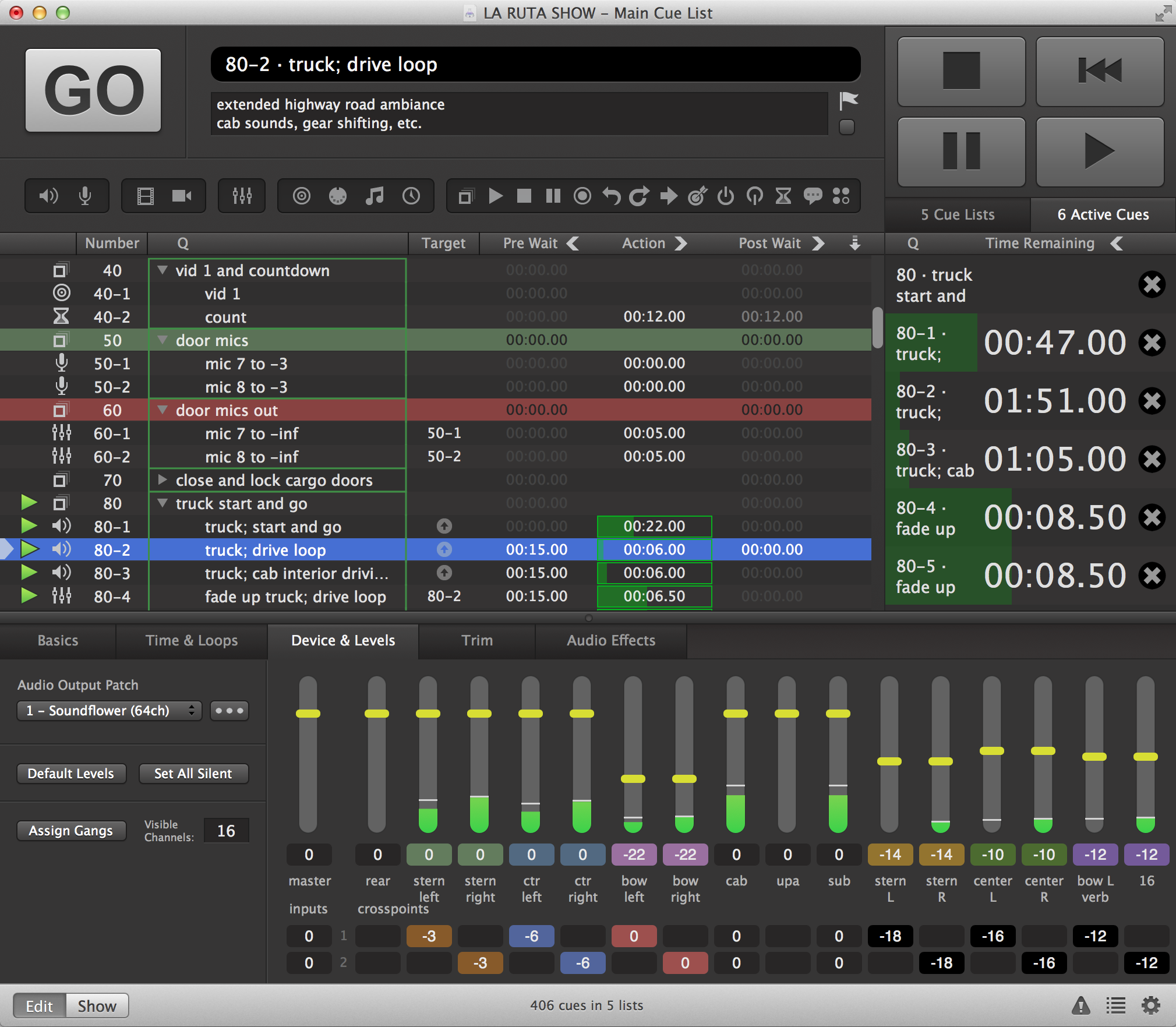Viewport: 1176px width, 1027px height.
Task: Create a new Group cue
Action: pyautogui.click(x=465, y=196)
